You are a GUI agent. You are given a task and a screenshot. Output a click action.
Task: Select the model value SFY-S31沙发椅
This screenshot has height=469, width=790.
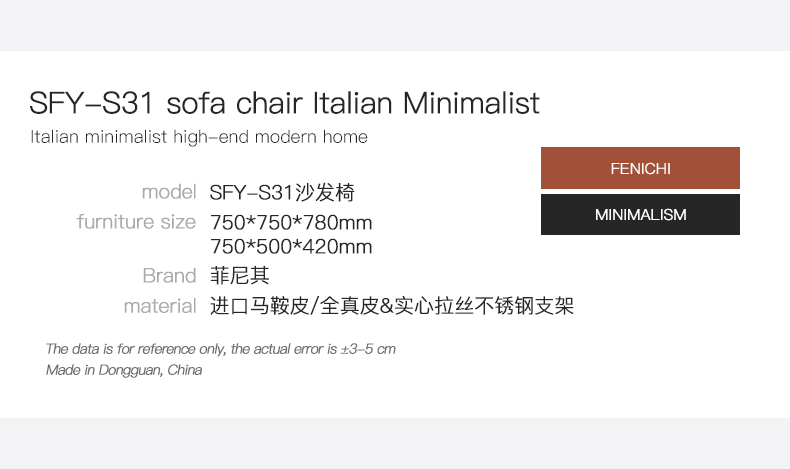coord(282,192)
